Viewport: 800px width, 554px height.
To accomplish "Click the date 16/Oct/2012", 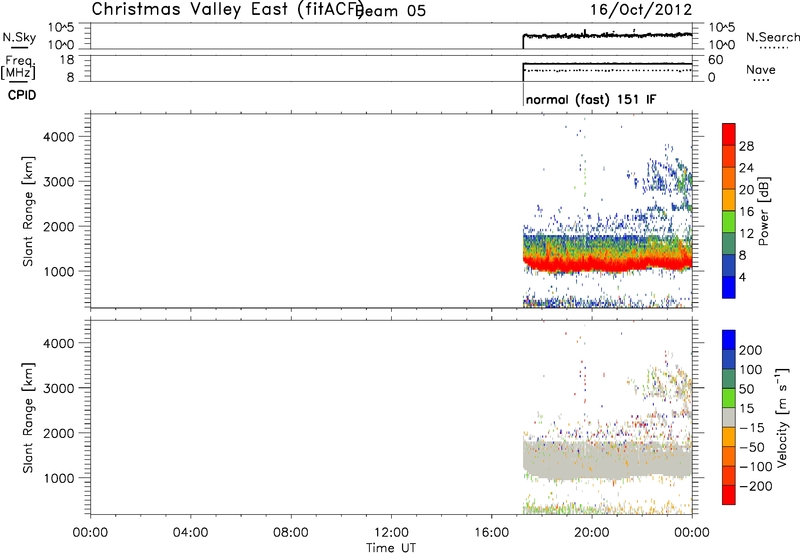I will coord(641,10).
